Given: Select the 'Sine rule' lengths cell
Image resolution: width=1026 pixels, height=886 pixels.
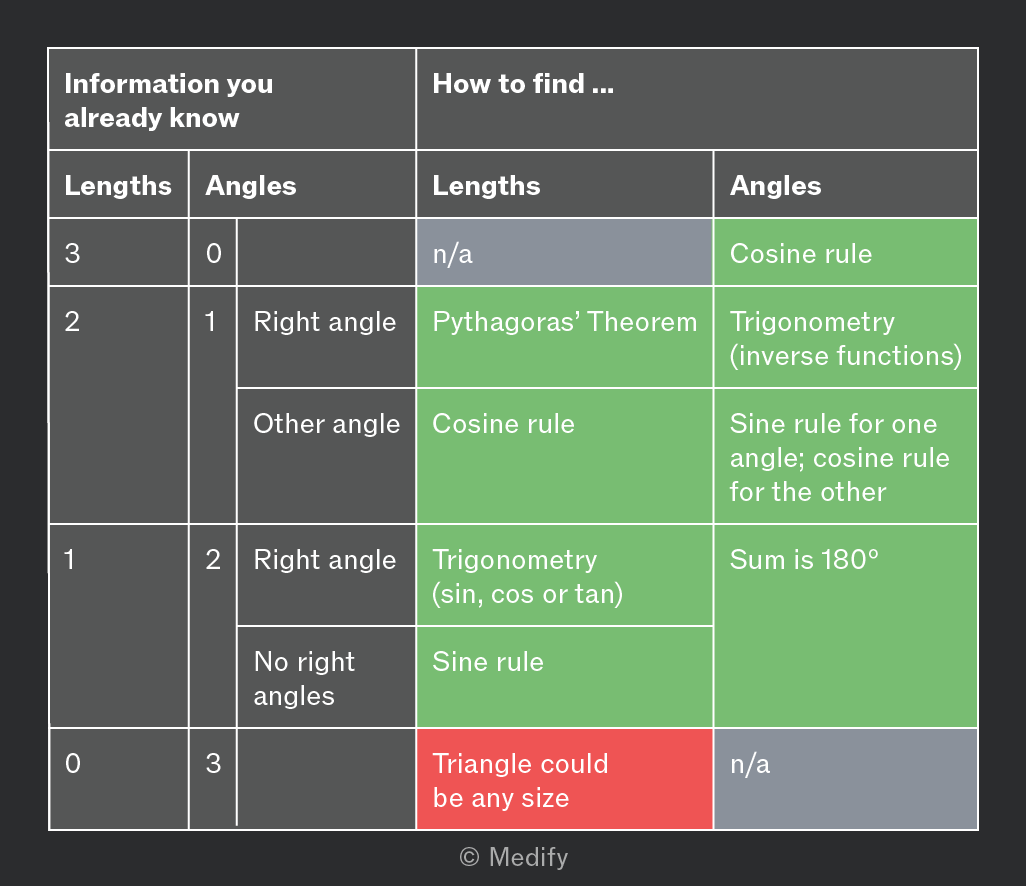Looking at the screenshot, I should 565,677.
